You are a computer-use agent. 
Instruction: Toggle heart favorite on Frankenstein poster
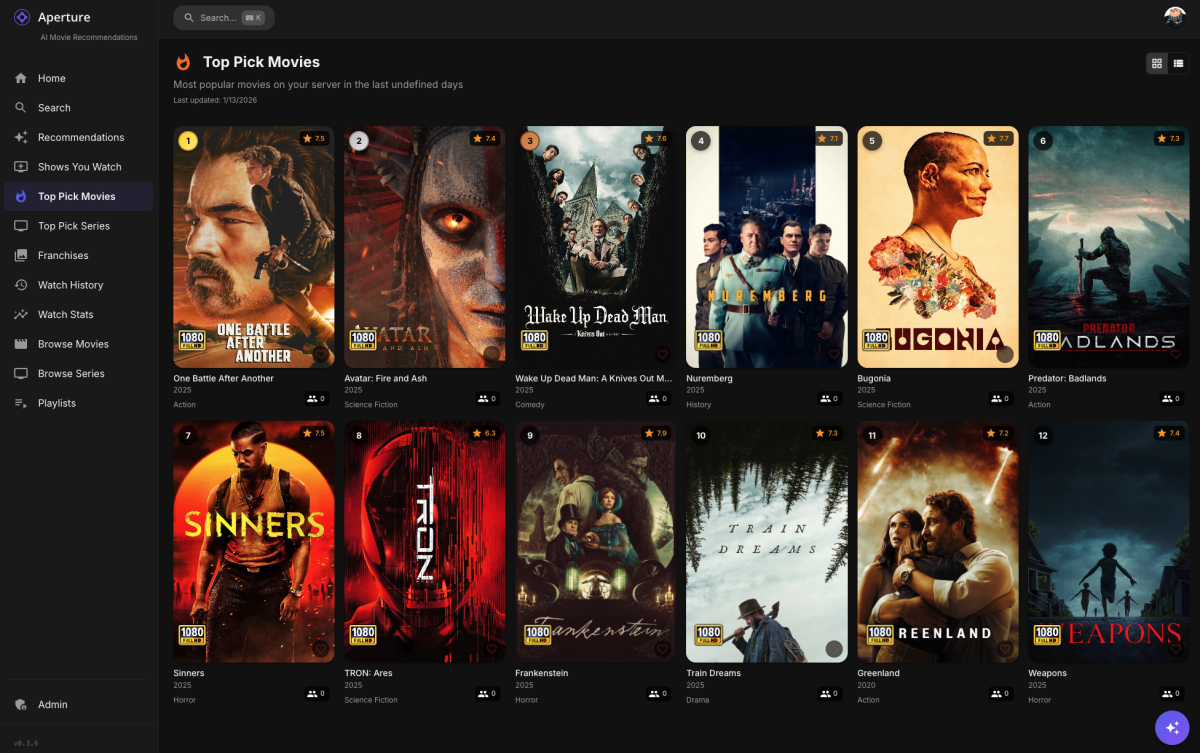click(x=662, y=649)
